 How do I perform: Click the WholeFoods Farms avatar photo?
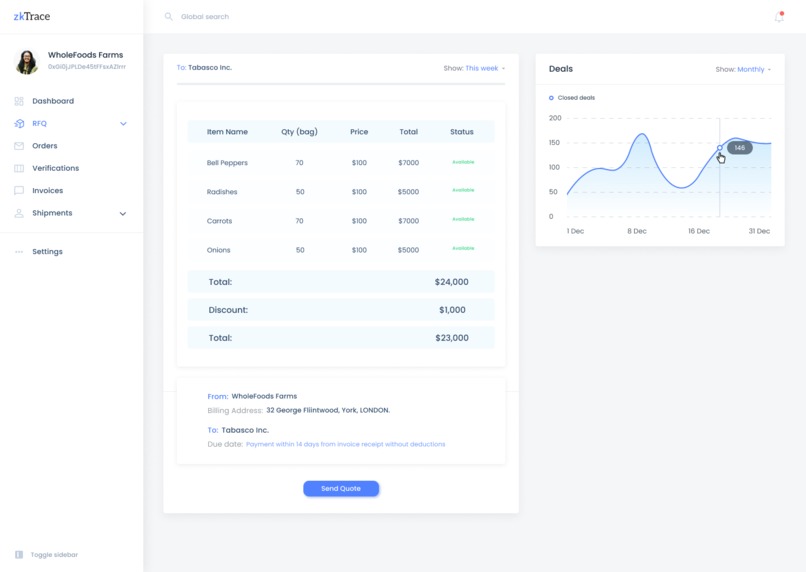pos(27,62)
